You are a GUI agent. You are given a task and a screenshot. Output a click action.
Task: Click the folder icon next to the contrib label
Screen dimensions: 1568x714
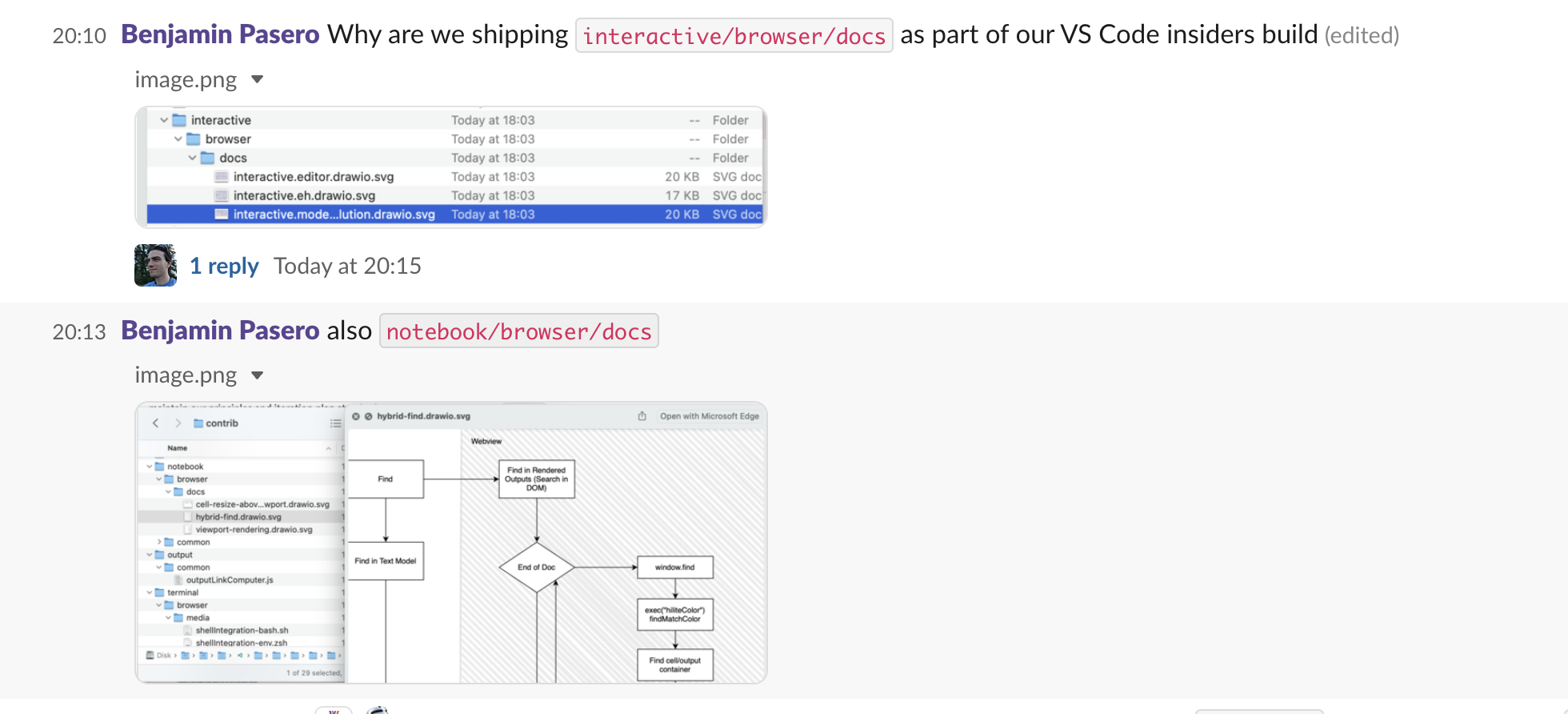[198, 423]
